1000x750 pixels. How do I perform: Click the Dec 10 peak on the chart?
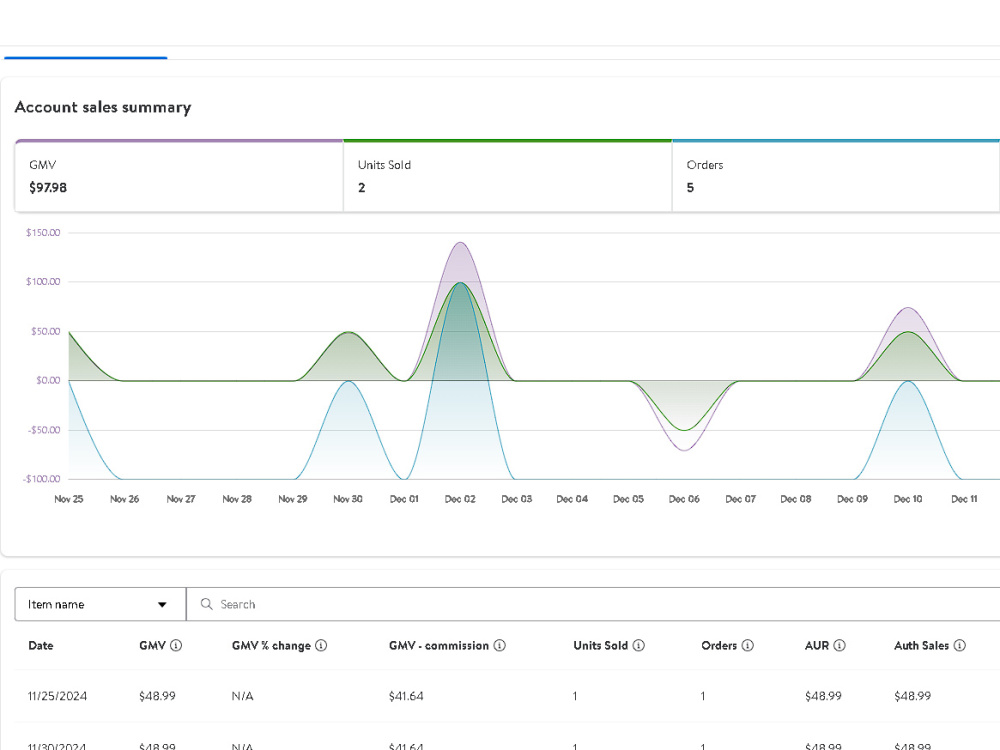tap(908, 309)
